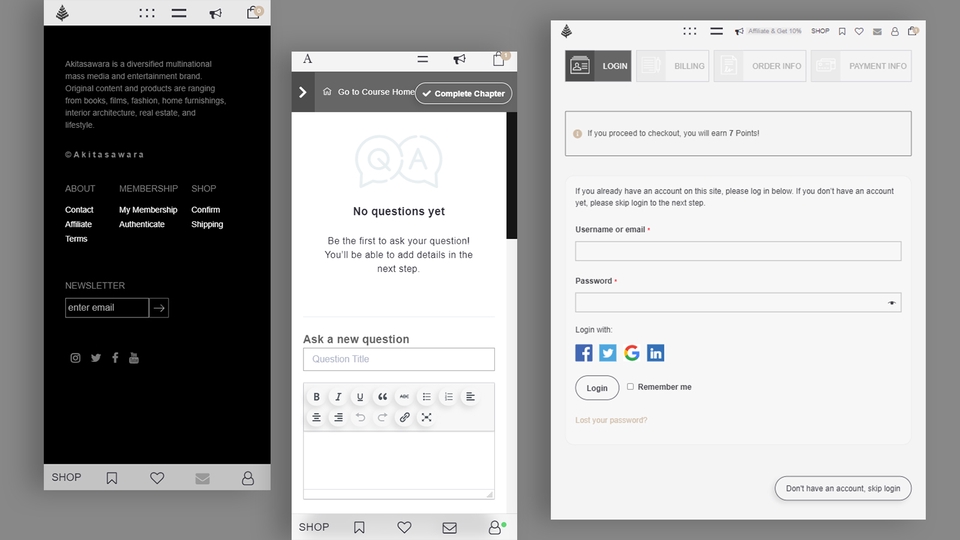Click the Question Title input field
This screenshot has width=960, height=540.
point(399,359)
